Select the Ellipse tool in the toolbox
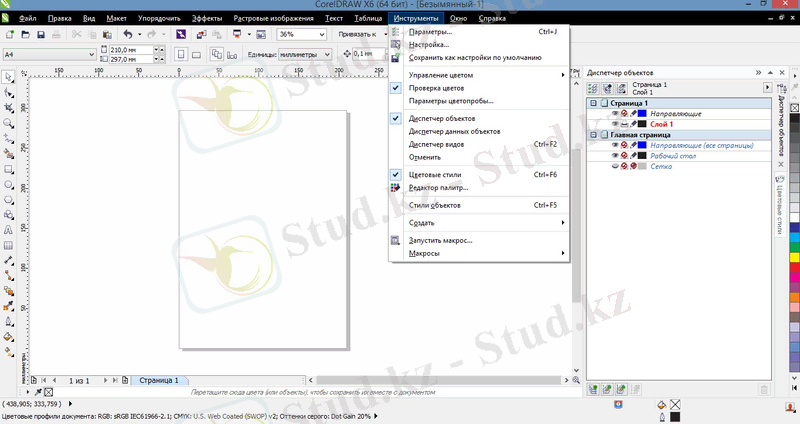 pyautogui.click(x=9, y=185)
